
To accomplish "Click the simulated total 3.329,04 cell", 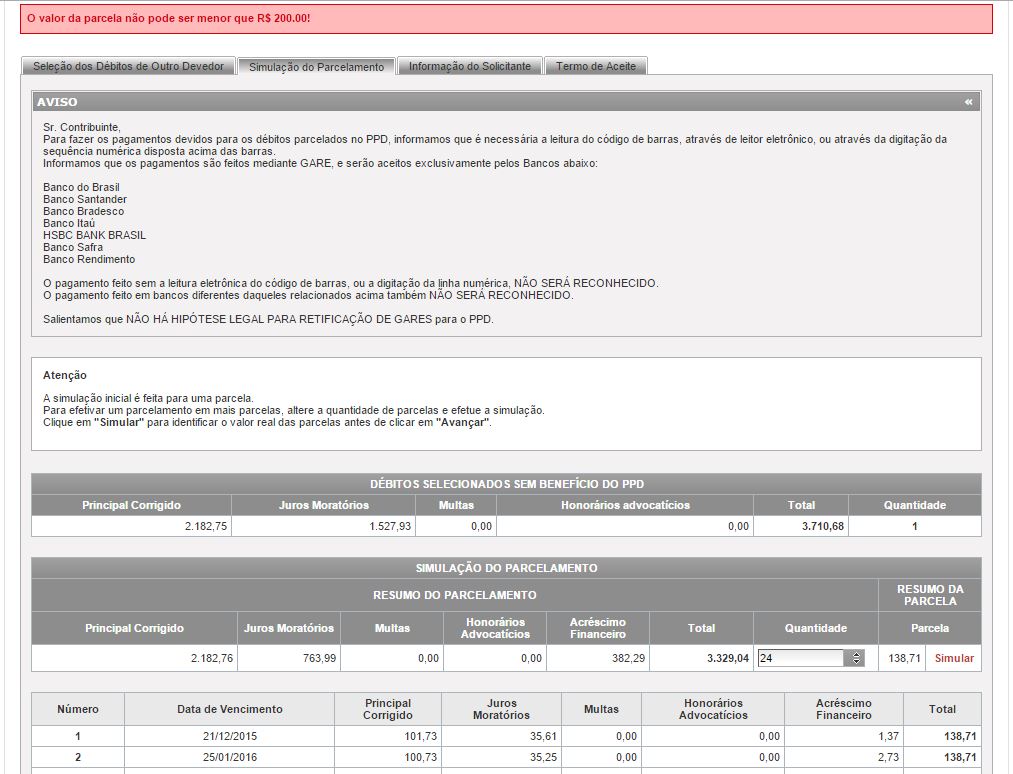I will [700, 658].
